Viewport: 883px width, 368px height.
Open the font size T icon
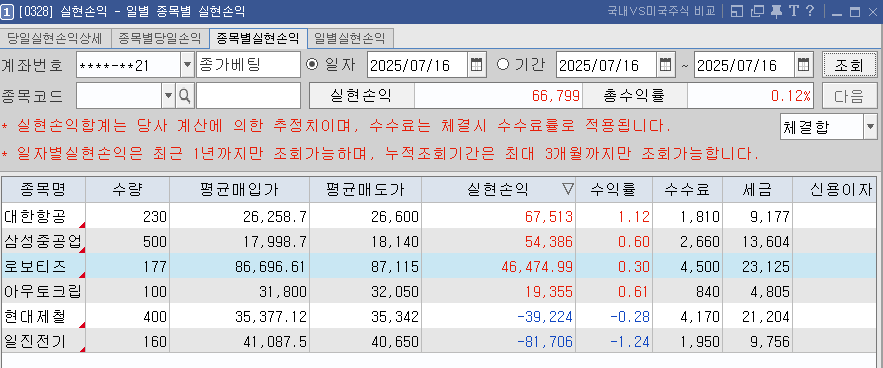(x=793, y=11)
